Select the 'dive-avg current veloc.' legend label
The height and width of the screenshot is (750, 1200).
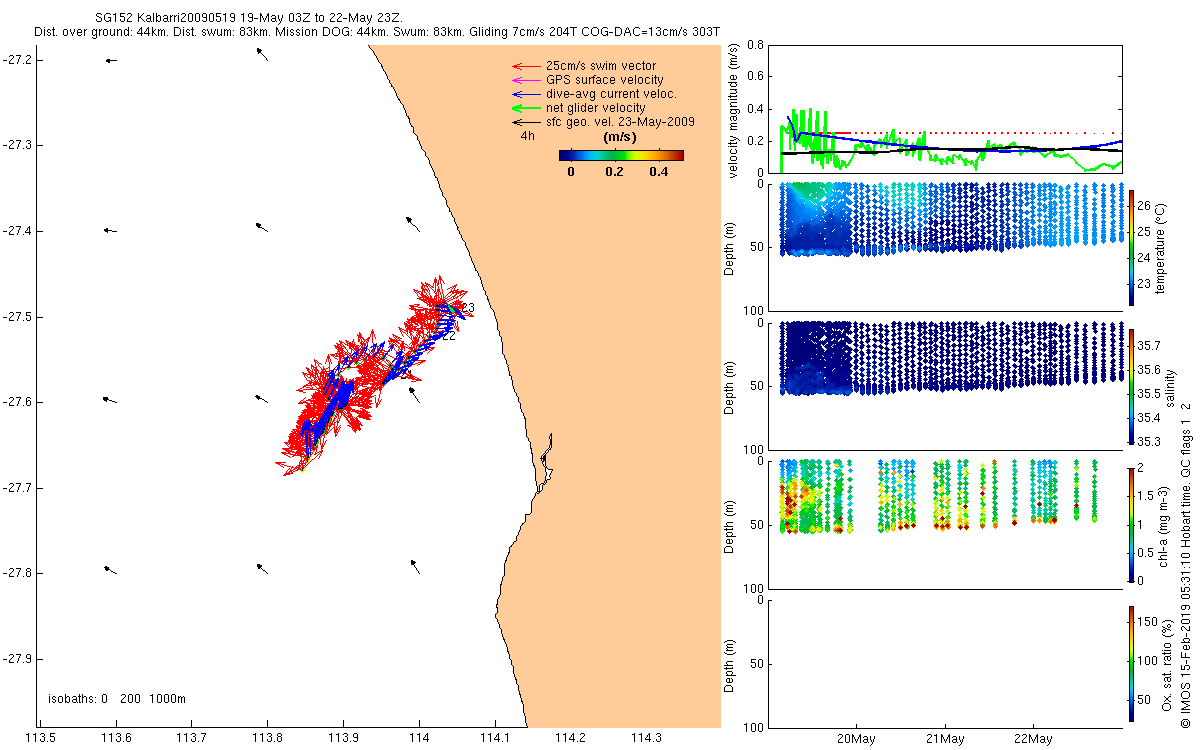(x=611, y=94)
